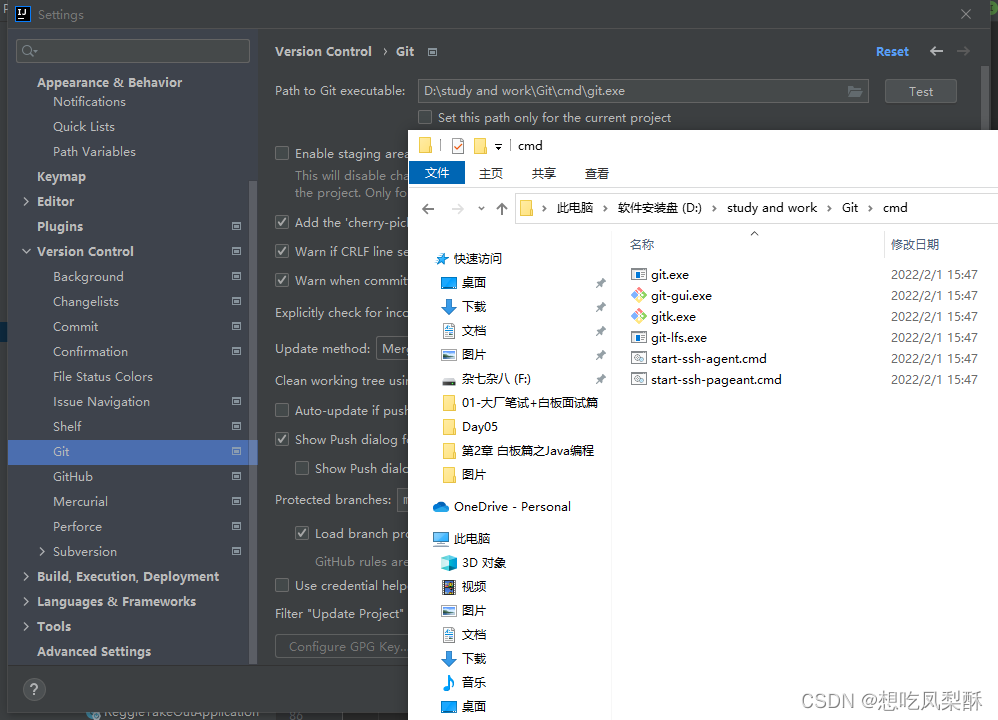Click the forward arrow in Settings header
Image resolution: width=998 pixels, height=720 pixels.
(964, 51)
